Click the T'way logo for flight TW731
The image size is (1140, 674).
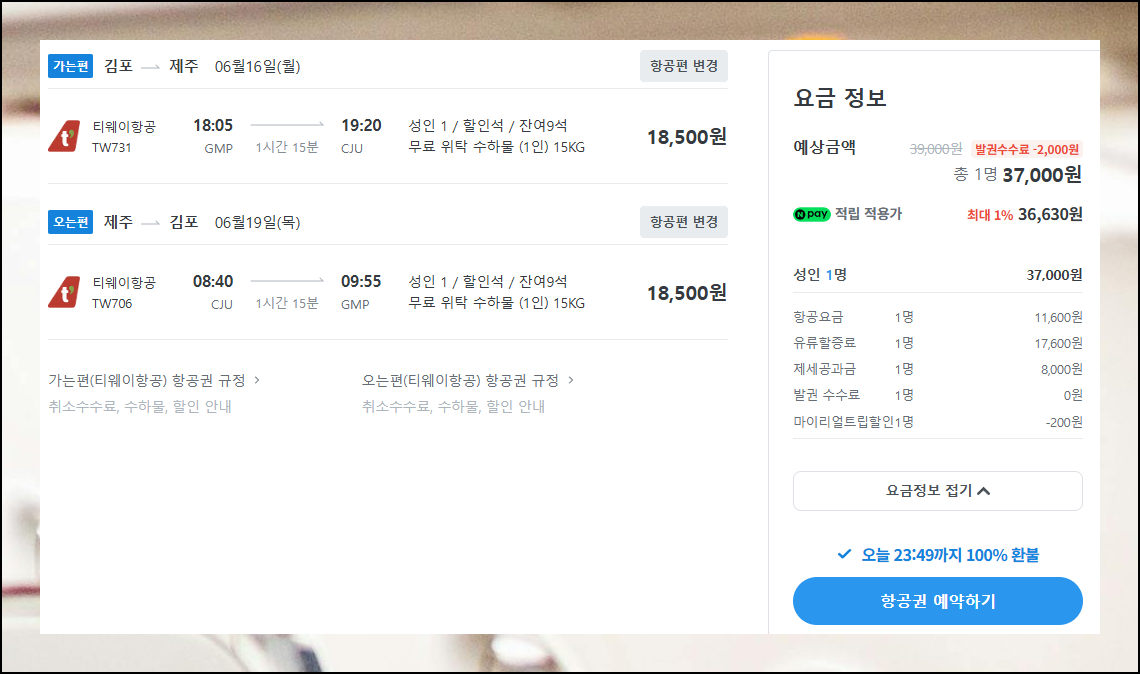pyautogui.click(x=64, y=136)
